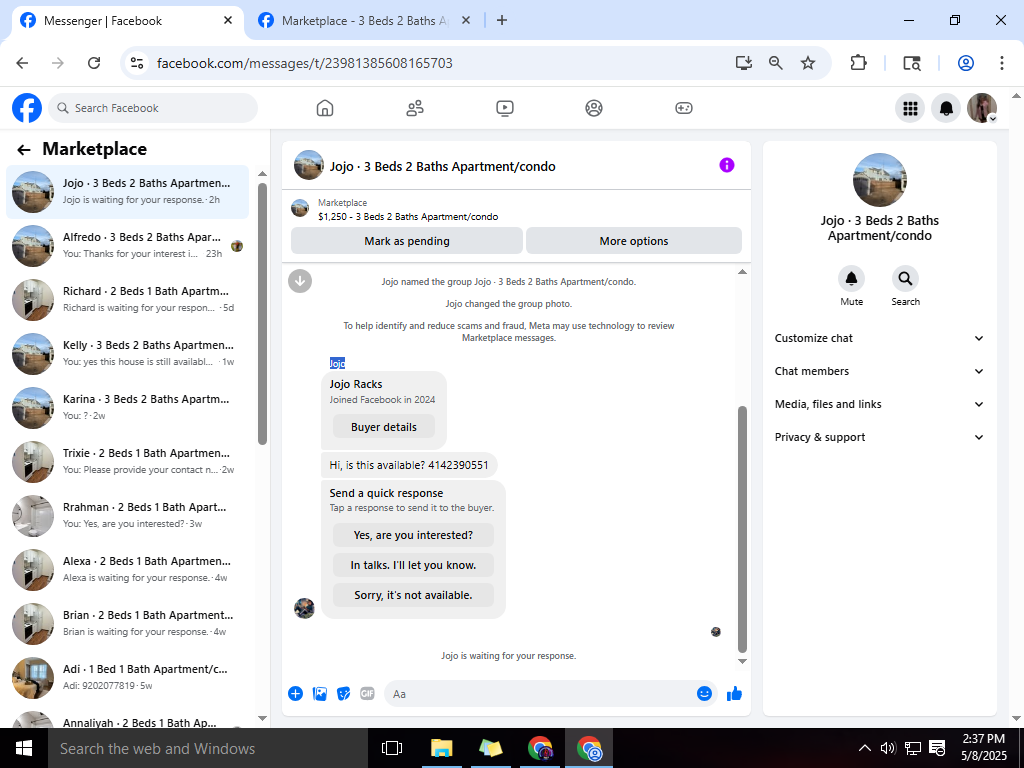Open Alfredo 3 Beds 2 Baths conversation

(x=128, y=246)
